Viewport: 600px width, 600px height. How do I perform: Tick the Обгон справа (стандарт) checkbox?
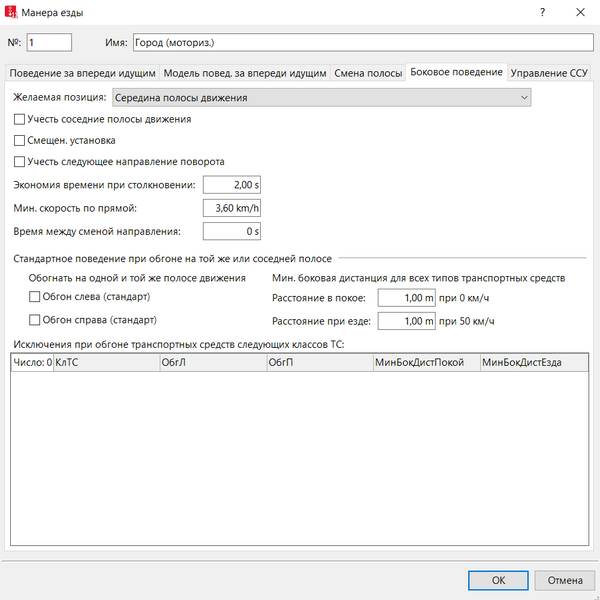pos(34,321)
